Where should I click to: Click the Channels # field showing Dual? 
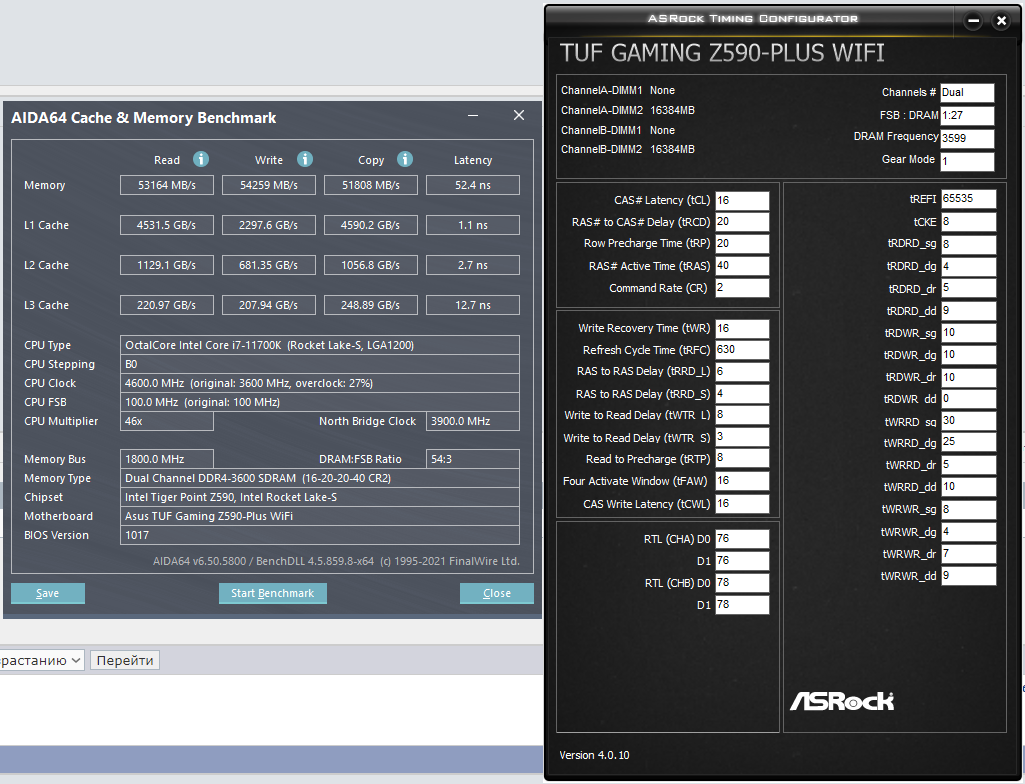[x=967, y=93]
